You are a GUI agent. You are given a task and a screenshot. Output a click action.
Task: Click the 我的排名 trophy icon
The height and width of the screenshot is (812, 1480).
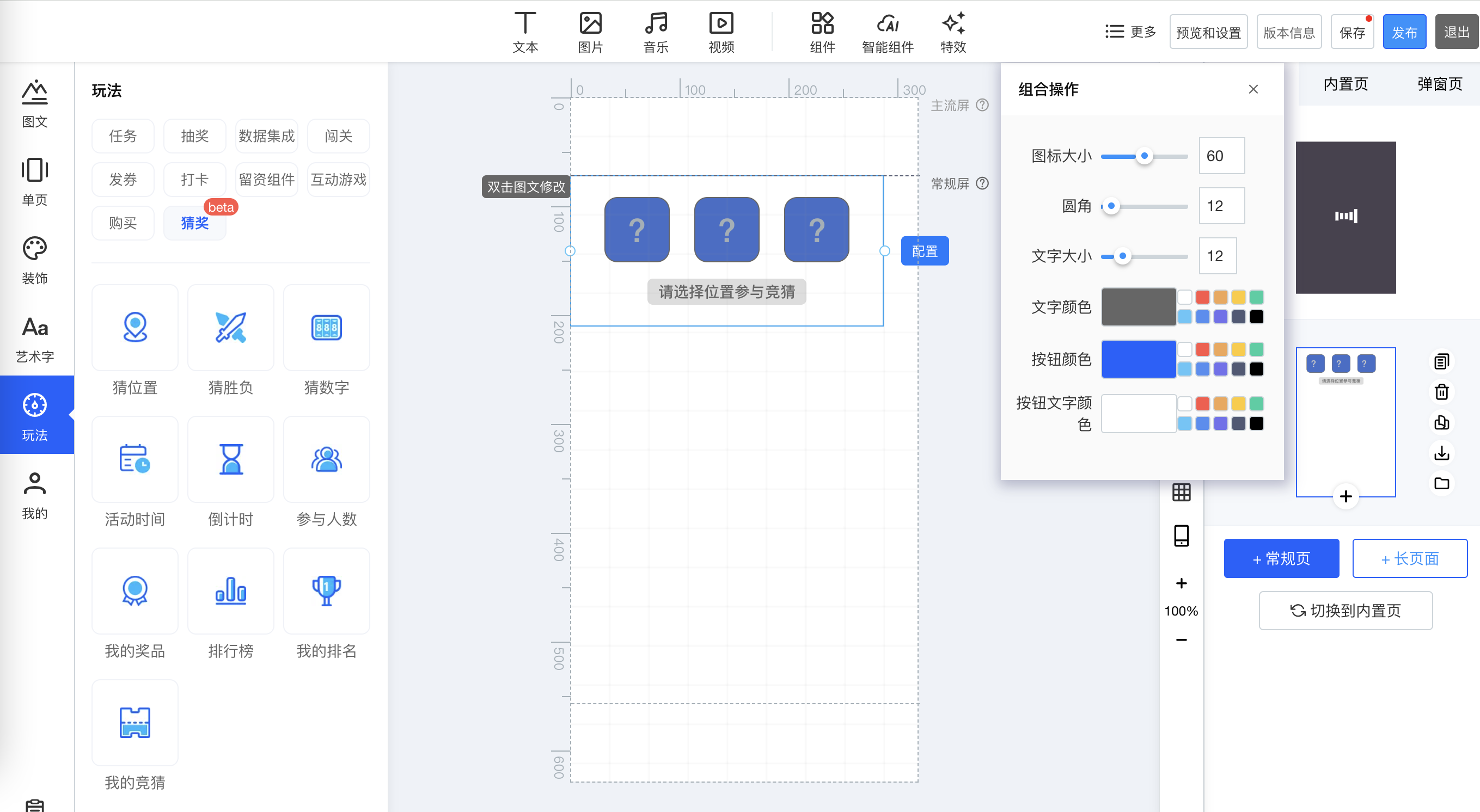tap(326, 590)
